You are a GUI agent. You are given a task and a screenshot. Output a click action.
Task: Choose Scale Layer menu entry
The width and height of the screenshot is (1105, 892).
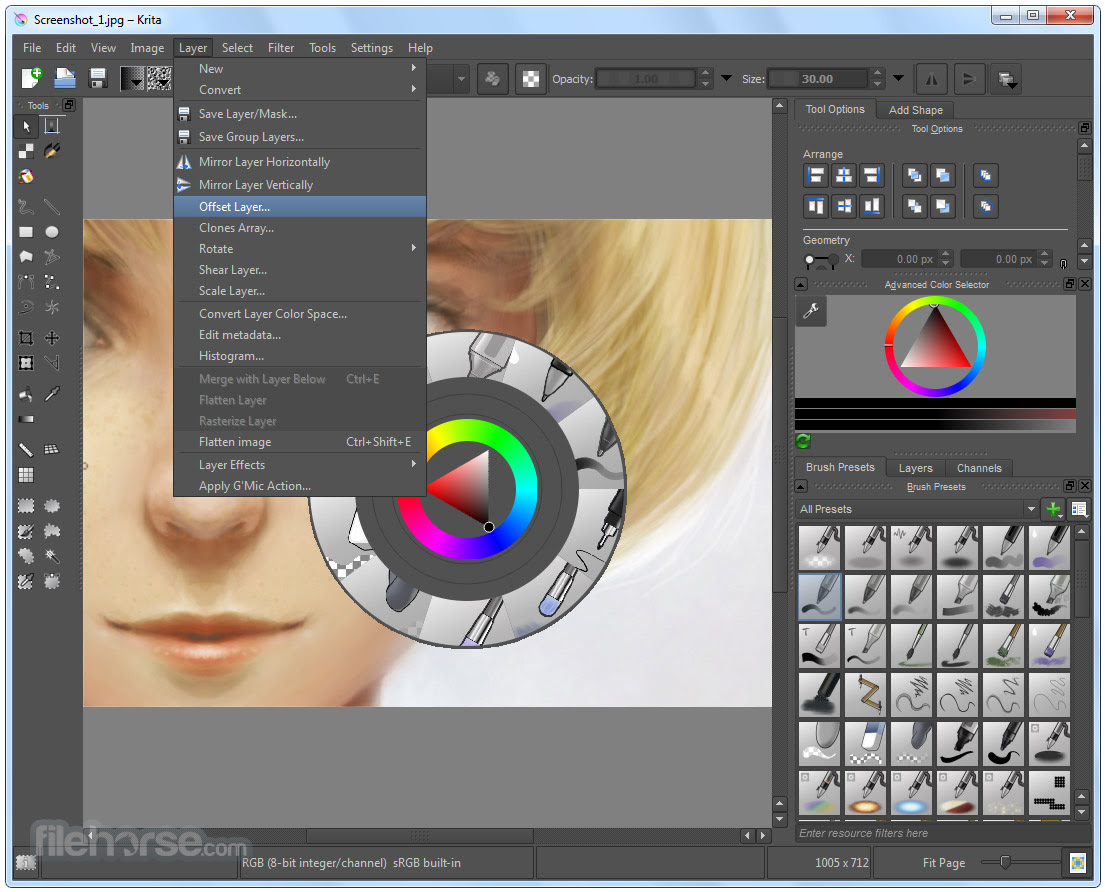pyautogui.click(x=300, y=290)
